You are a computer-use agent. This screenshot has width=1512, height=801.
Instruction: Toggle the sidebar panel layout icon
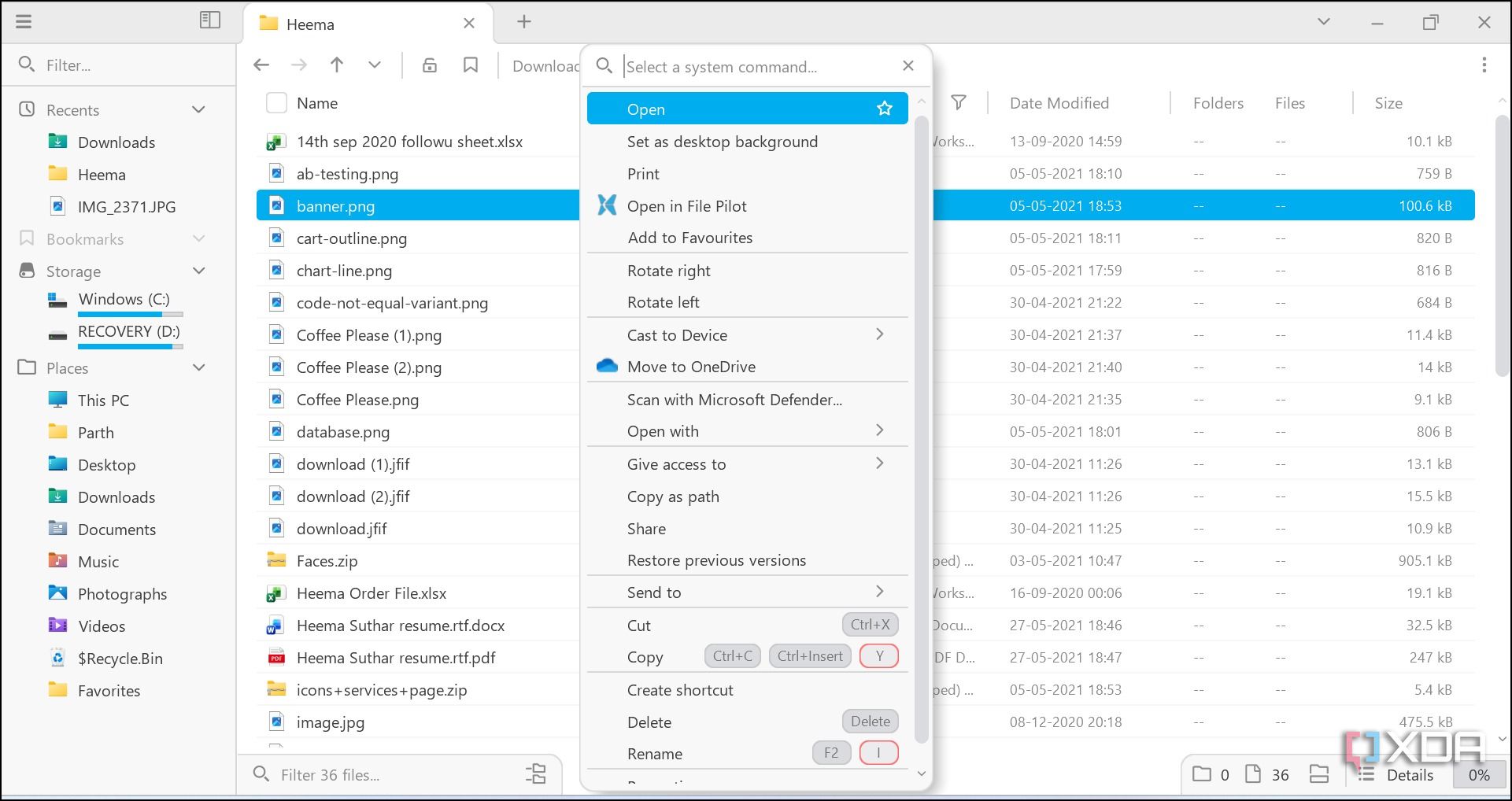click(x=210, y=20)
